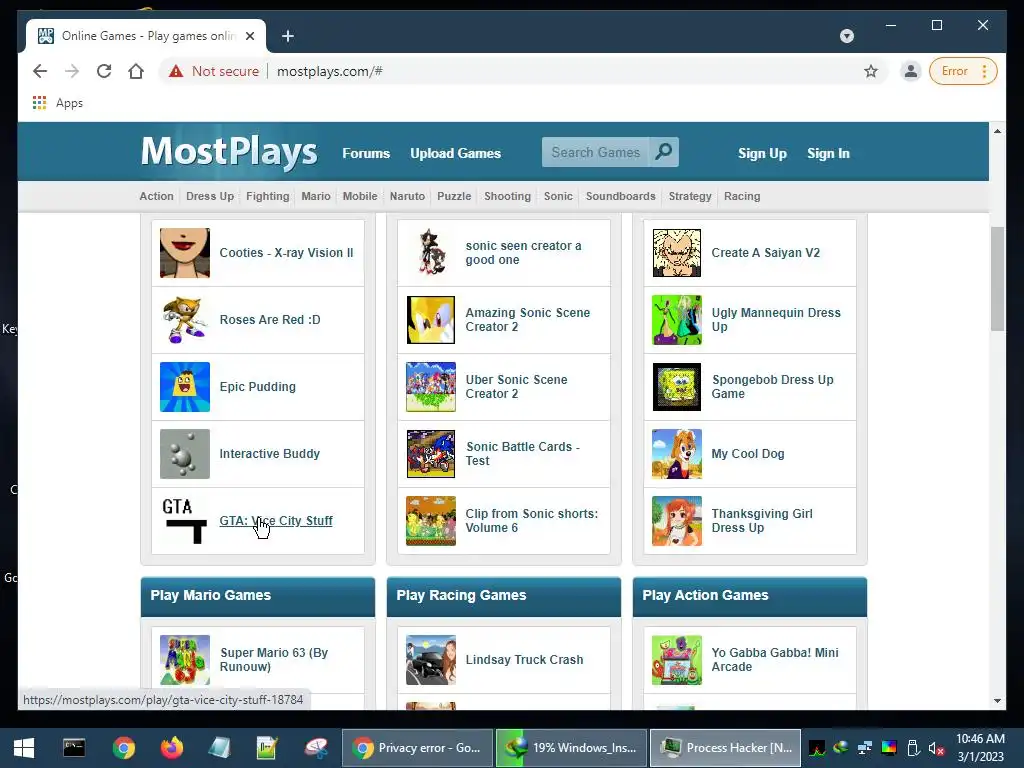This screenshot has width=1024, height=768.
Task: Click the Error menu button in Chrome
Action: pyautogui.click(x=963, y=71)
